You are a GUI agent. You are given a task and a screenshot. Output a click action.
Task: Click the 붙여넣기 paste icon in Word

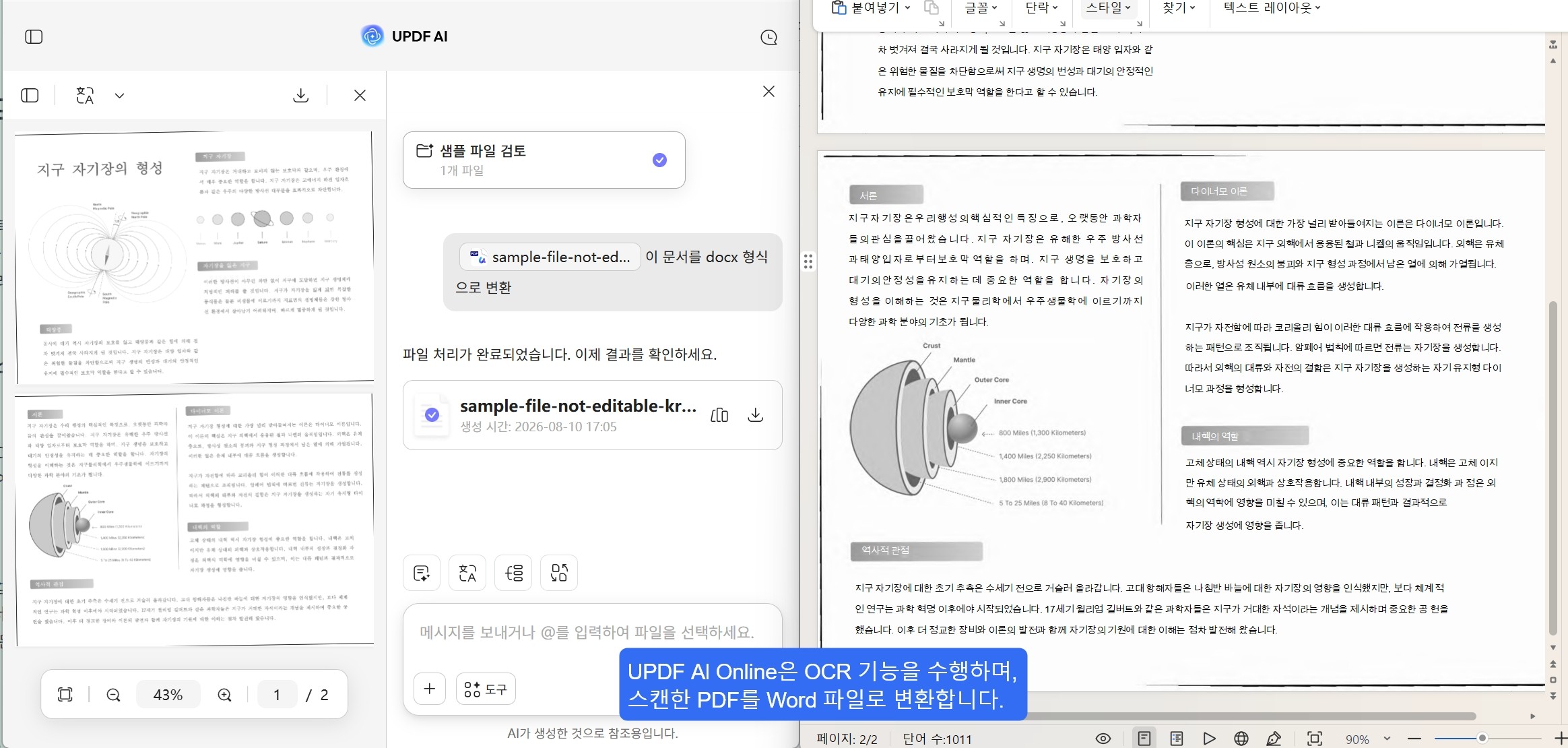[839, 7]
